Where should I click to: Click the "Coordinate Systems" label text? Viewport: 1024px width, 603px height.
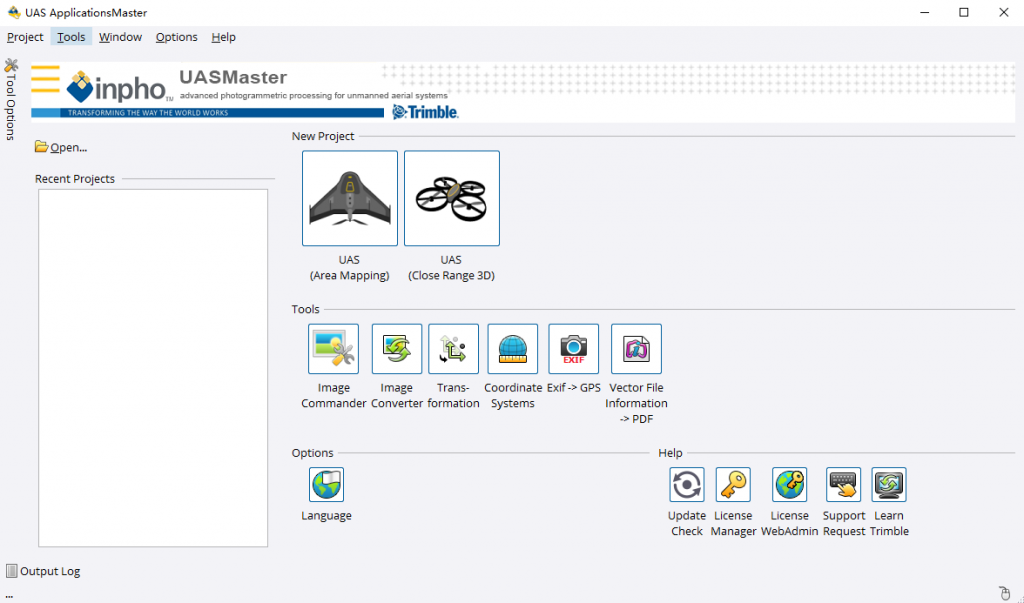point(513,395)
